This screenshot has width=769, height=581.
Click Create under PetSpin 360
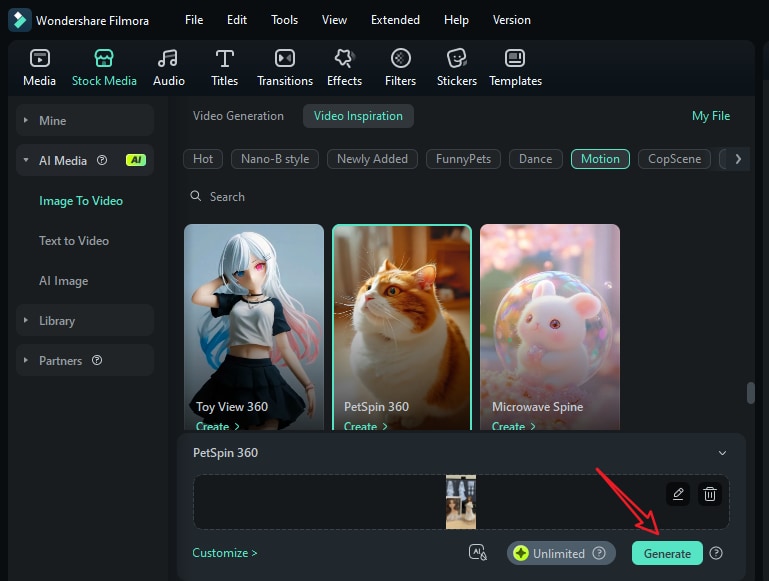[x=365, y=426]
